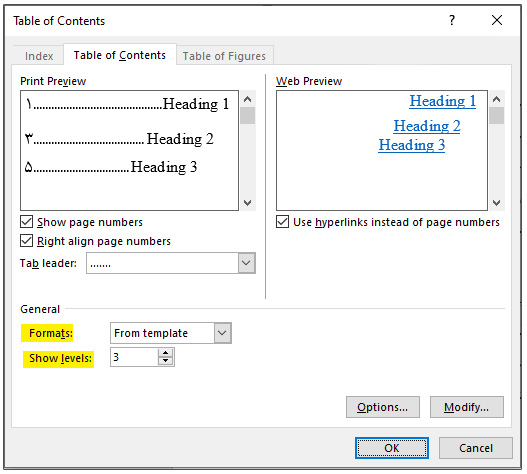The image size is (527, 474).
Task: Click the help question mark icon
Action: (x=452, y=21)
